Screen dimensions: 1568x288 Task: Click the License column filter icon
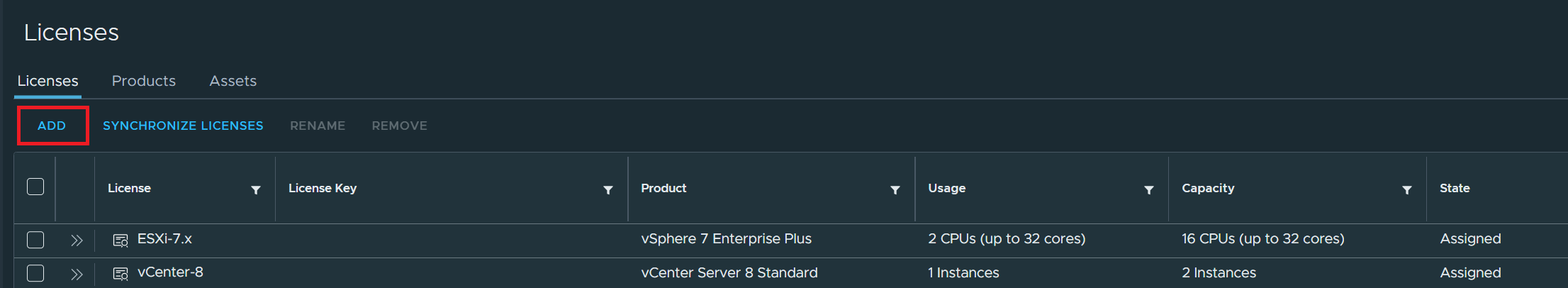click(x=256, y=190)
